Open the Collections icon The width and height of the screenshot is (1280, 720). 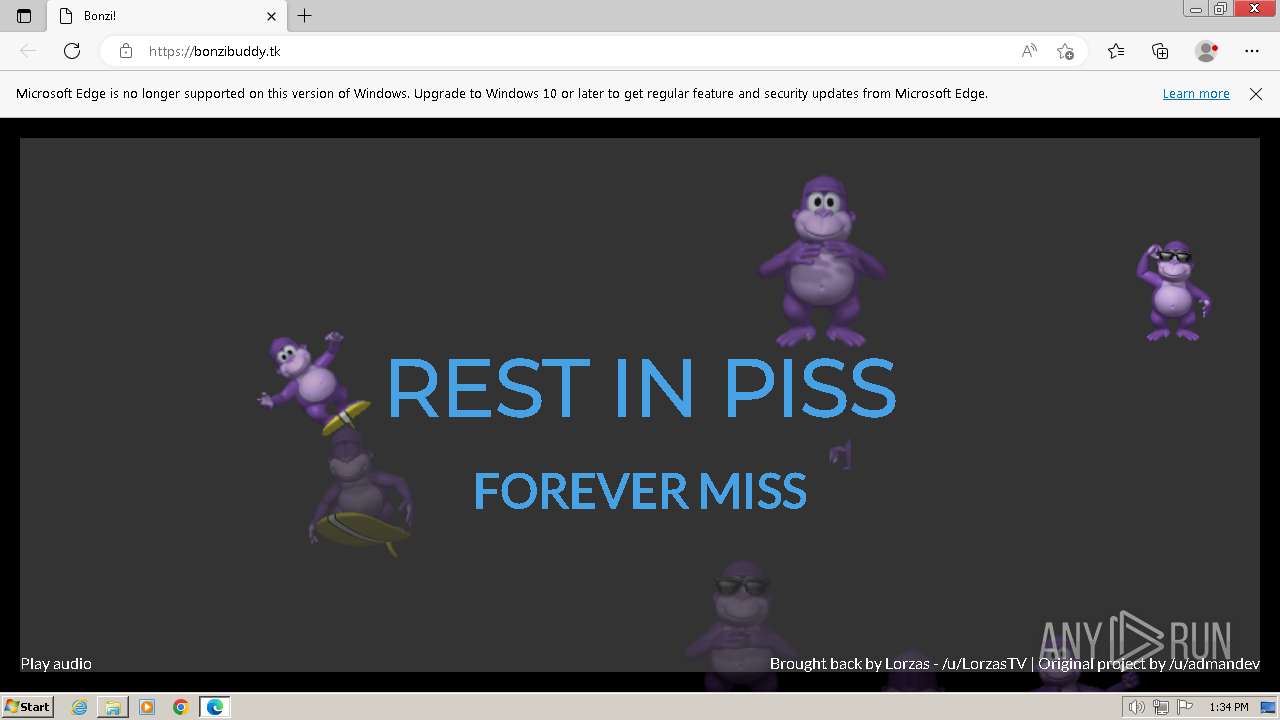pos(1160,51)
